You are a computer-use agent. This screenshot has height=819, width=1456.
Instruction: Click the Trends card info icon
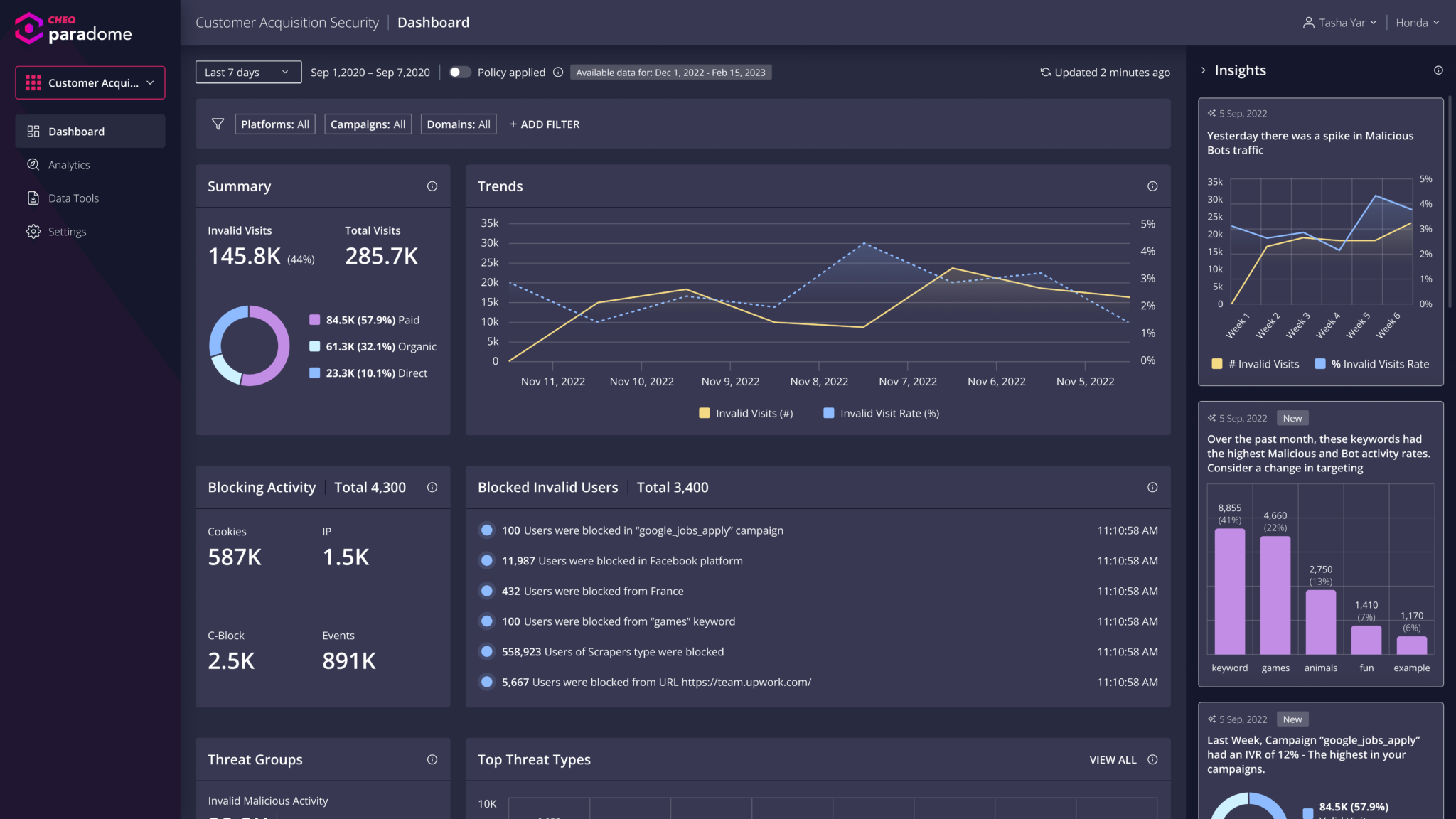(x=1152, y=186)
